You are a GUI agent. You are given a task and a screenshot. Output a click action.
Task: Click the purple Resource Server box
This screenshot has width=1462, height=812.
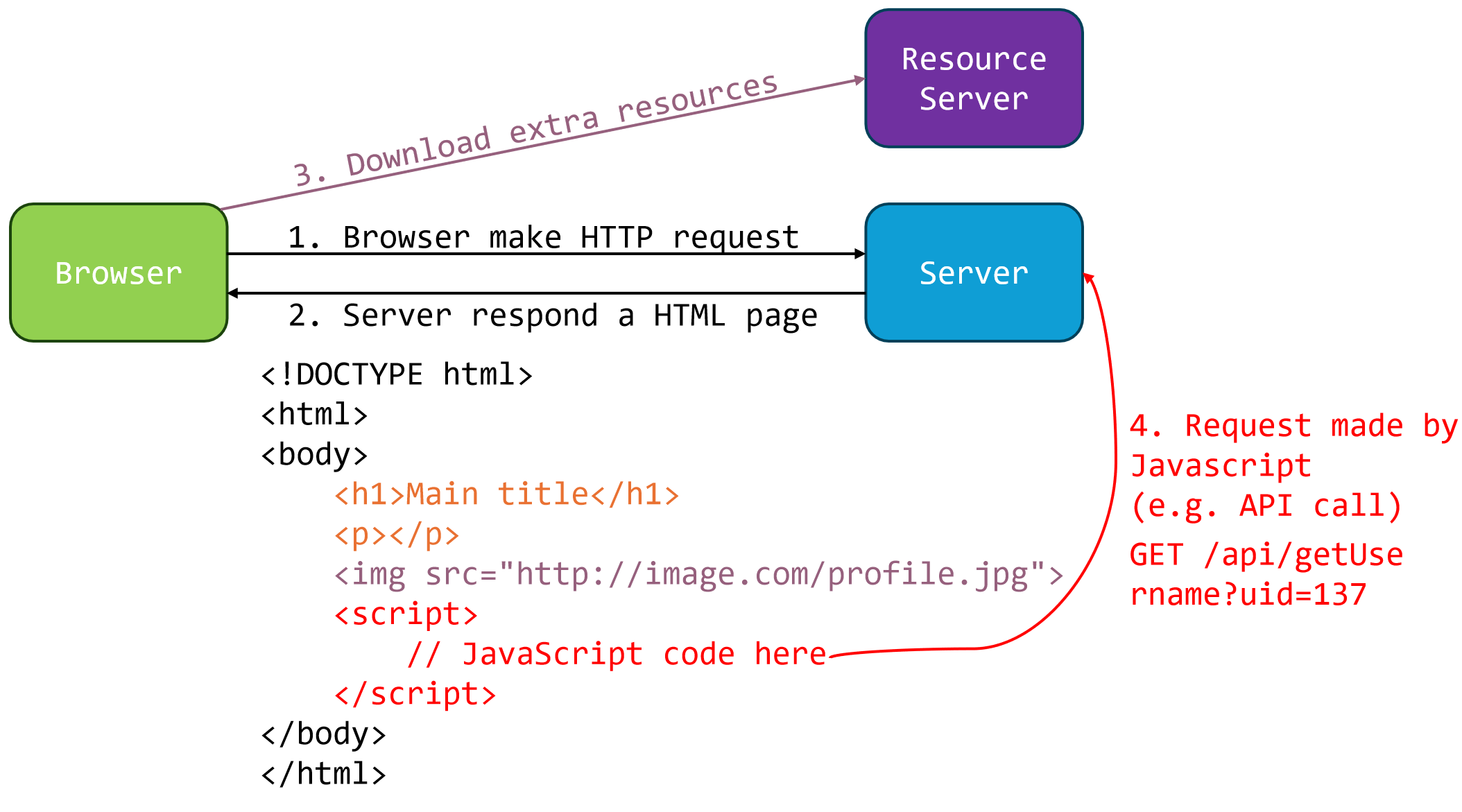pos(974,78)
